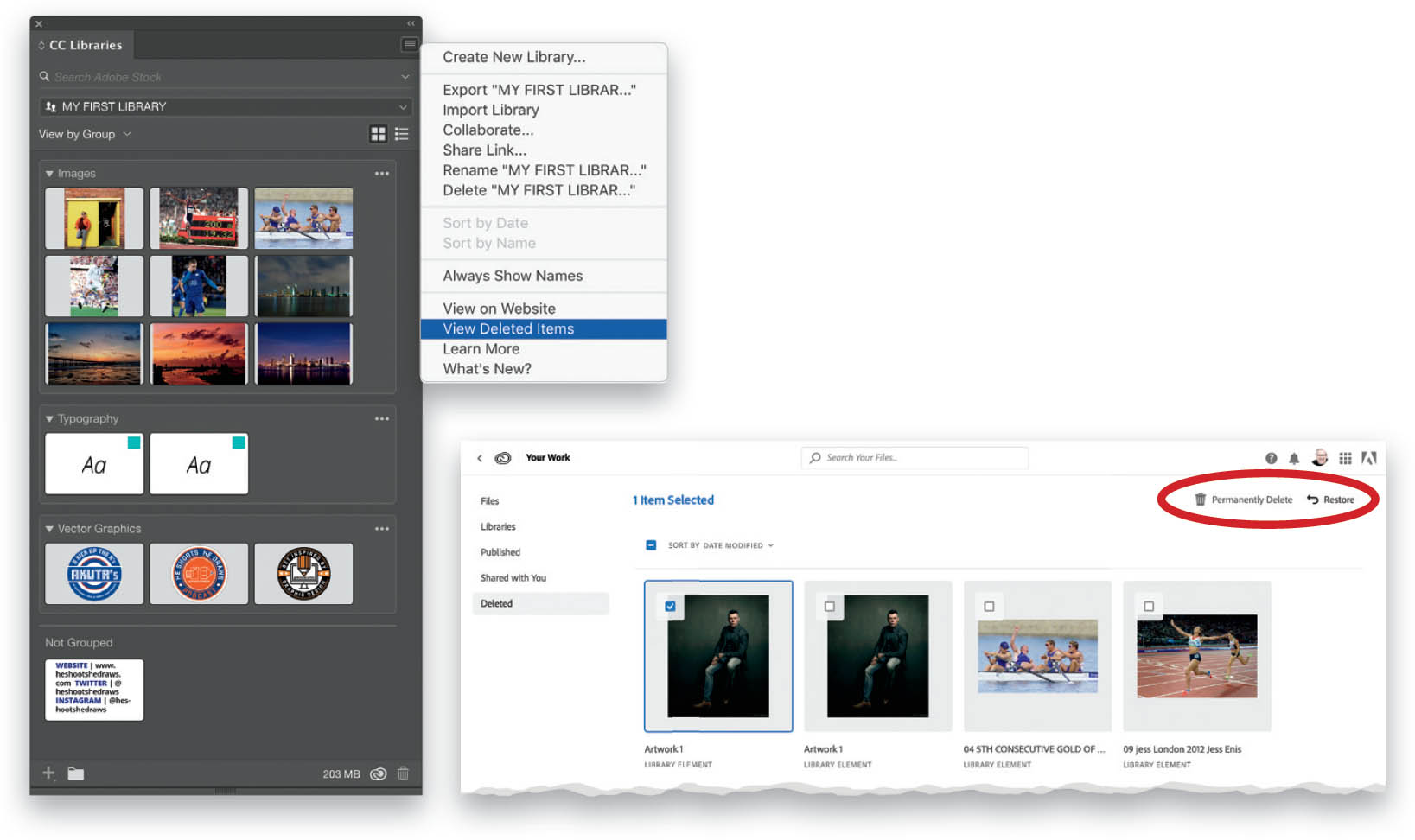1415x840 pixels.
Task: Close the CC Libraries panel with X
Action: [39, 23]
